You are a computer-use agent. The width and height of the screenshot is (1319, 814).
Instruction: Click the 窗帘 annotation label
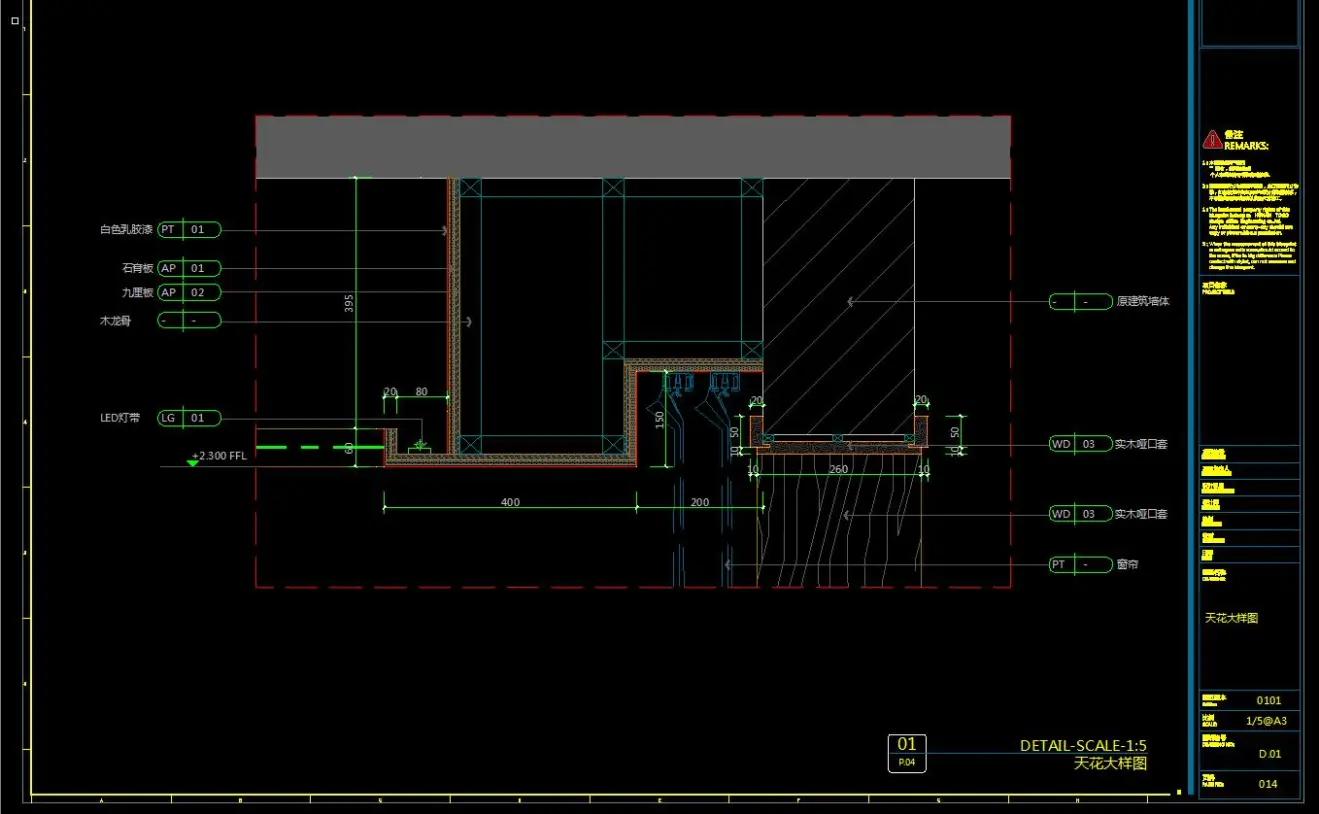click(x=1127, y=565)
